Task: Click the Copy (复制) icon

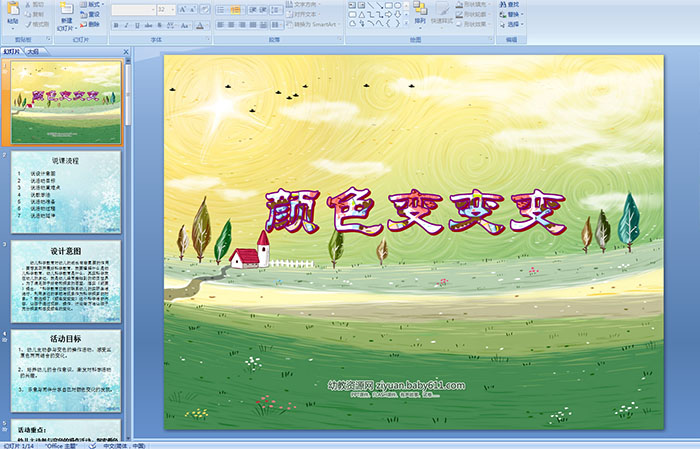Action: (x=28, y=15)
